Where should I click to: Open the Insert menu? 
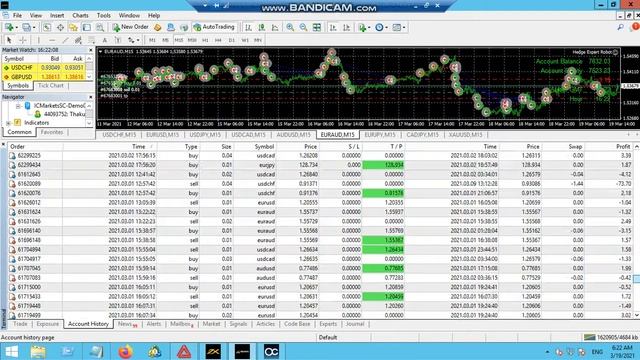pos(57,15)
